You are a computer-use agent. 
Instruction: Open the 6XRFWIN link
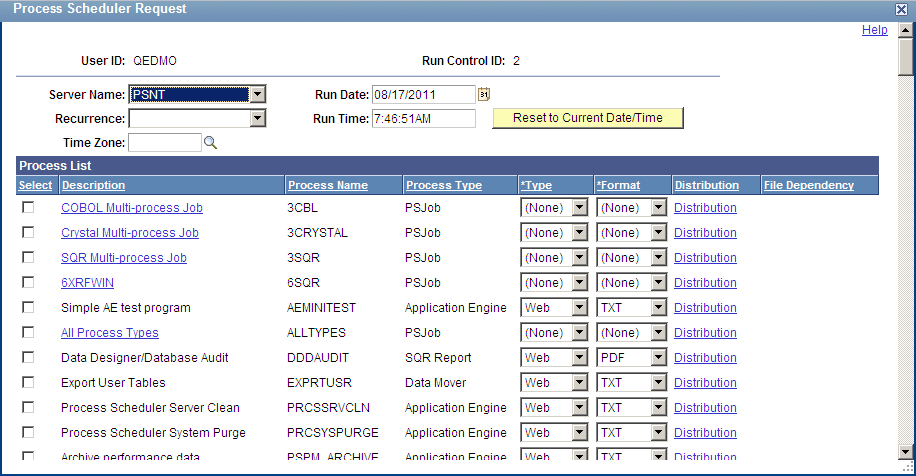point(87,283)
